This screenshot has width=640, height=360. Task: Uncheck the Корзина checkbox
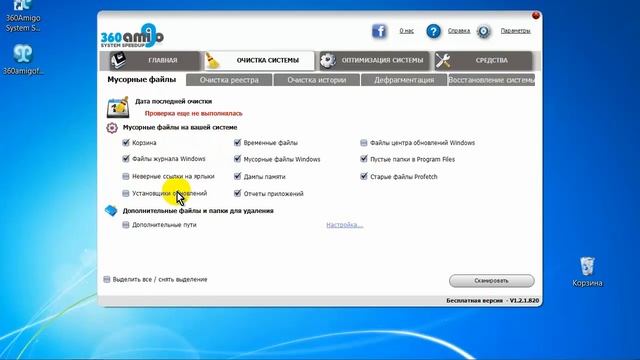pyautogui.click(x=126, y=142)
